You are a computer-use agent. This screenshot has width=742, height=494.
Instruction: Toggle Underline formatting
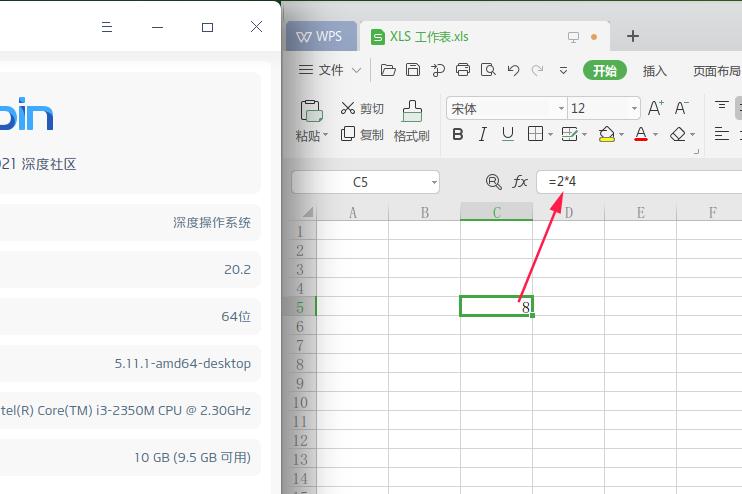click(508, 134)
